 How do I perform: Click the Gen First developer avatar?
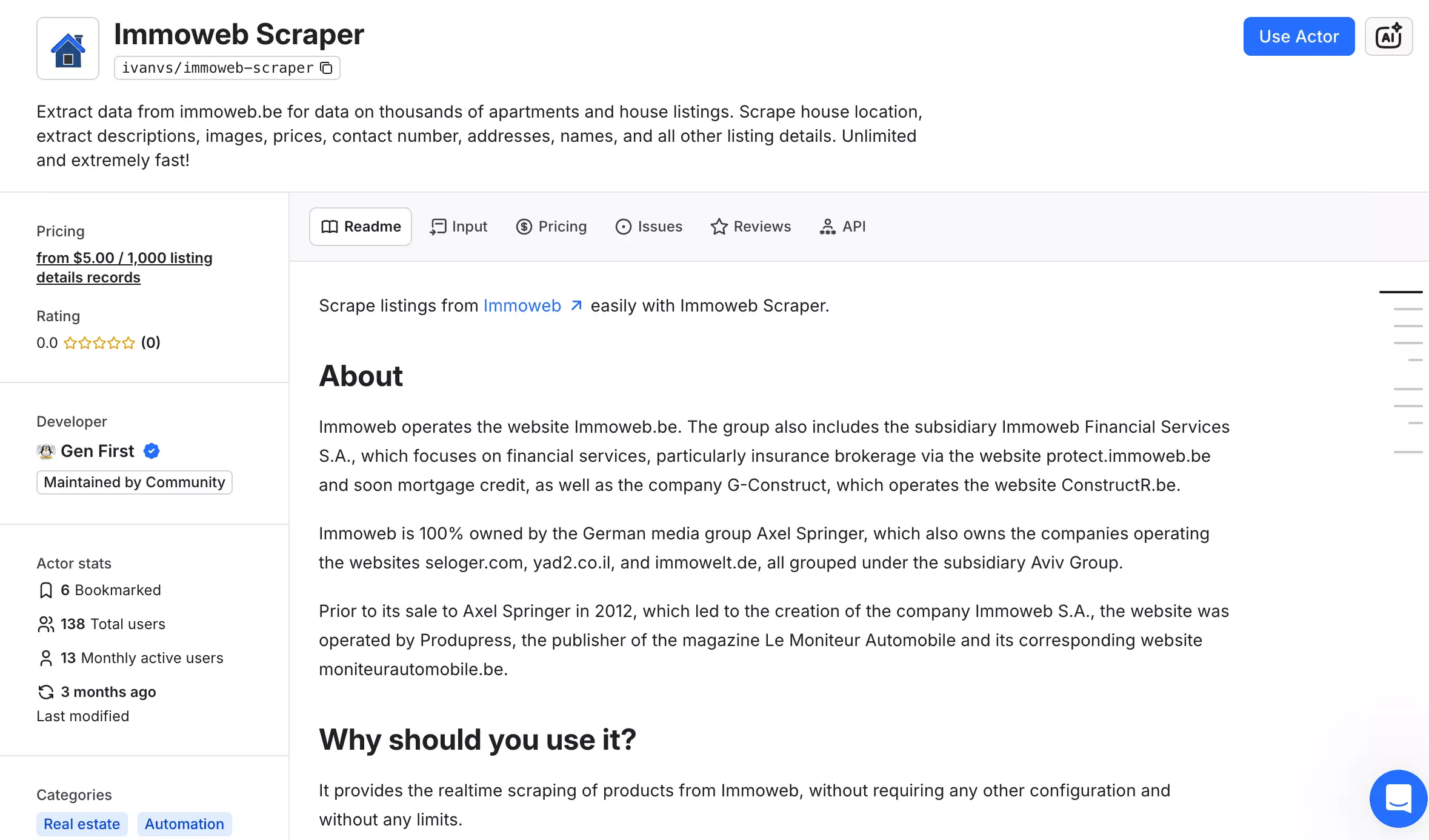[x=45, y=451]
